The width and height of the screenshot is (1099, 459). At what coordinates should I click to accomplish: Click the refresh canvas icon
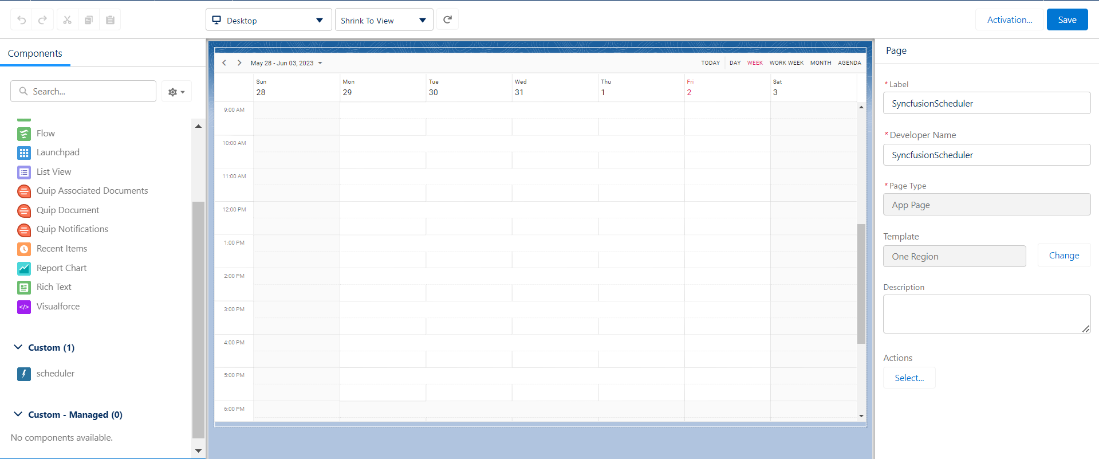[448, 20]
